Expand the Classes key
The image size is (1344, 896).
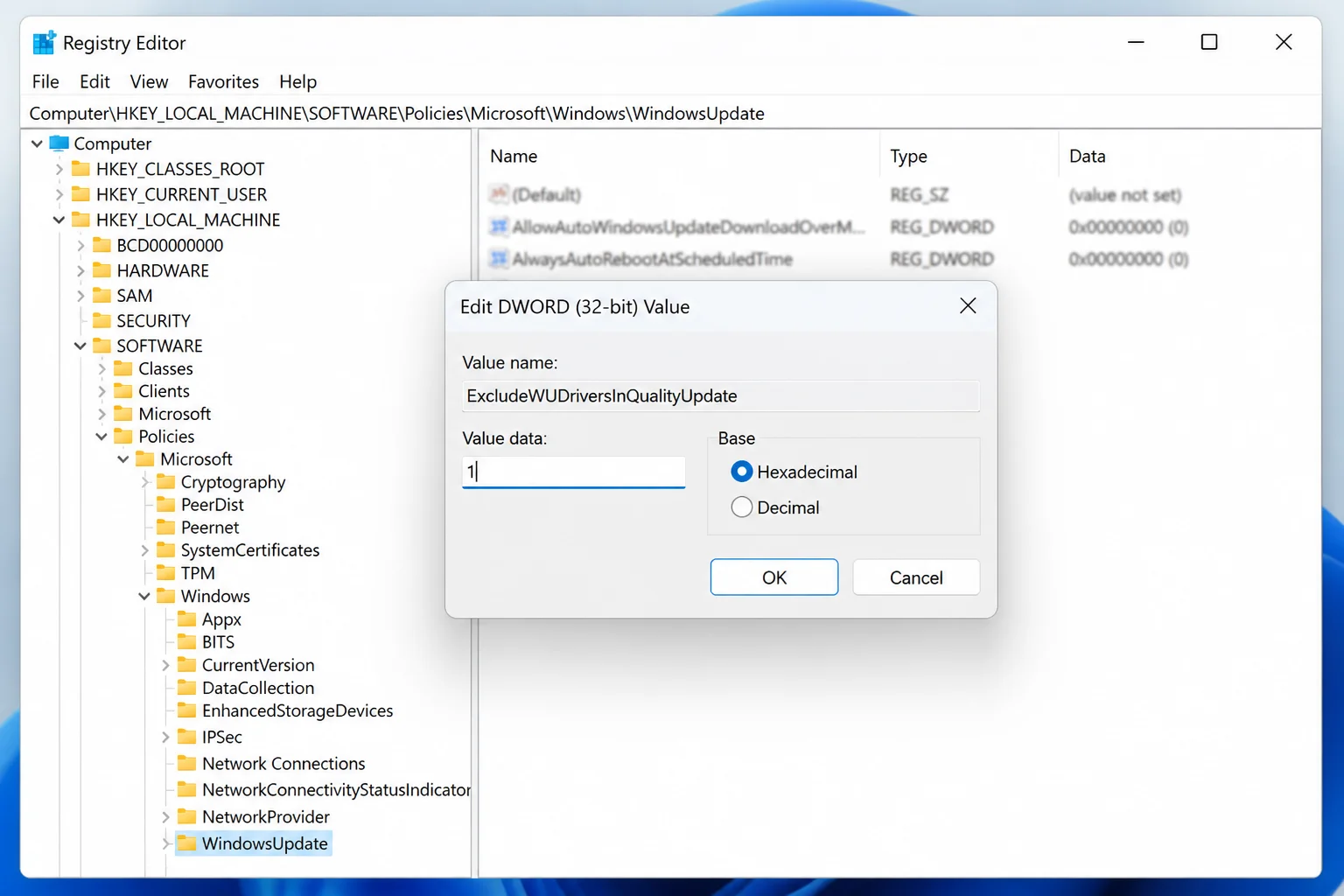click(x=101, y=368)
